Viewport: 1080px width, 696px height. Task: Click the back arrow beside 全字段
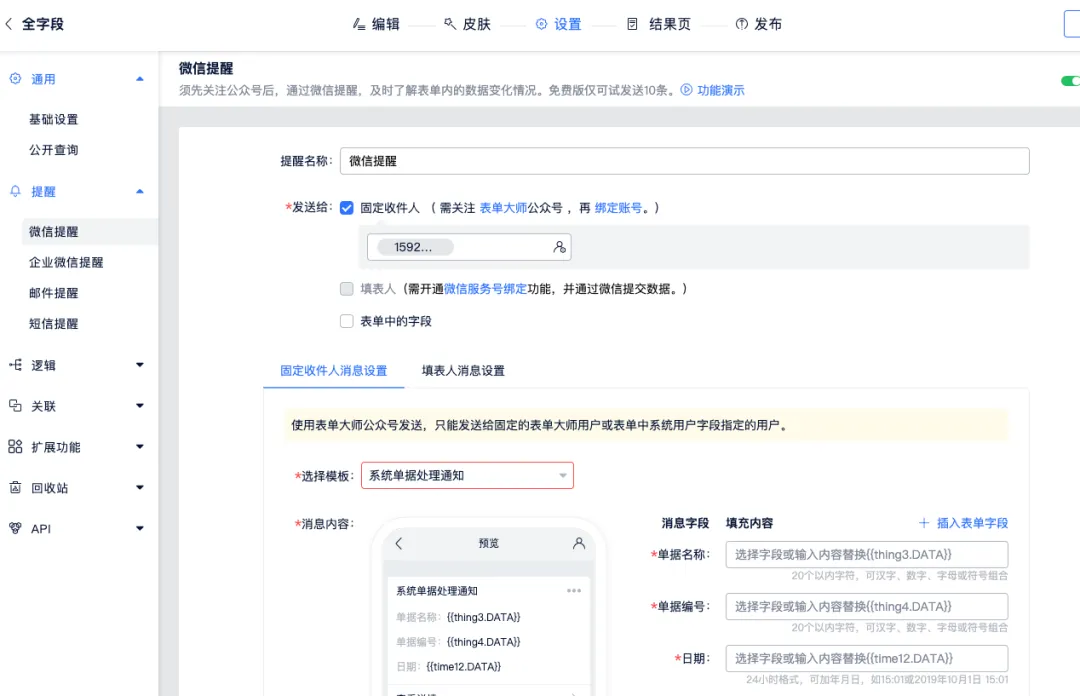pyautogui.click(x=10, y=24)
